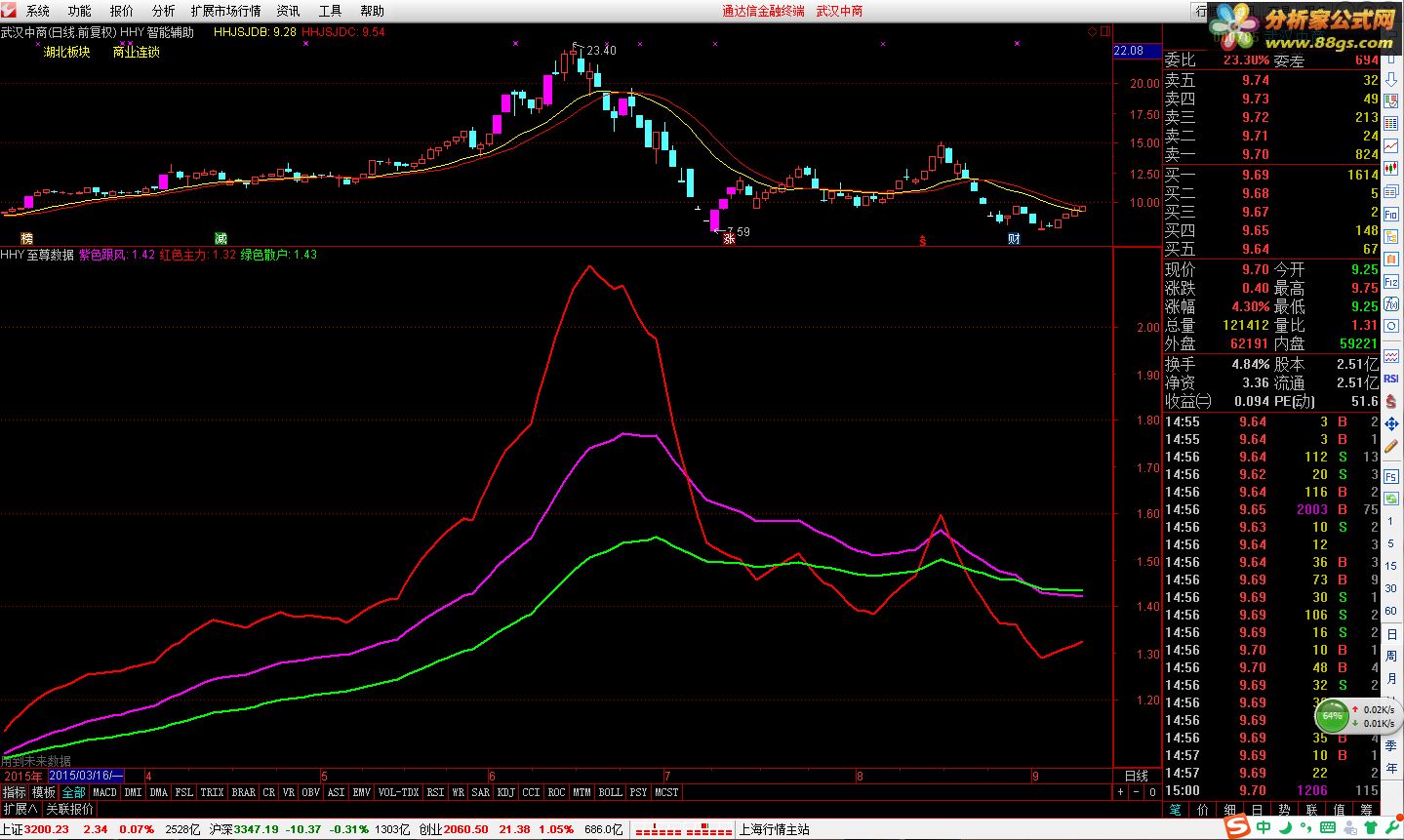
Task: Switch to the CR indicator
Action: tap(269, 792)
